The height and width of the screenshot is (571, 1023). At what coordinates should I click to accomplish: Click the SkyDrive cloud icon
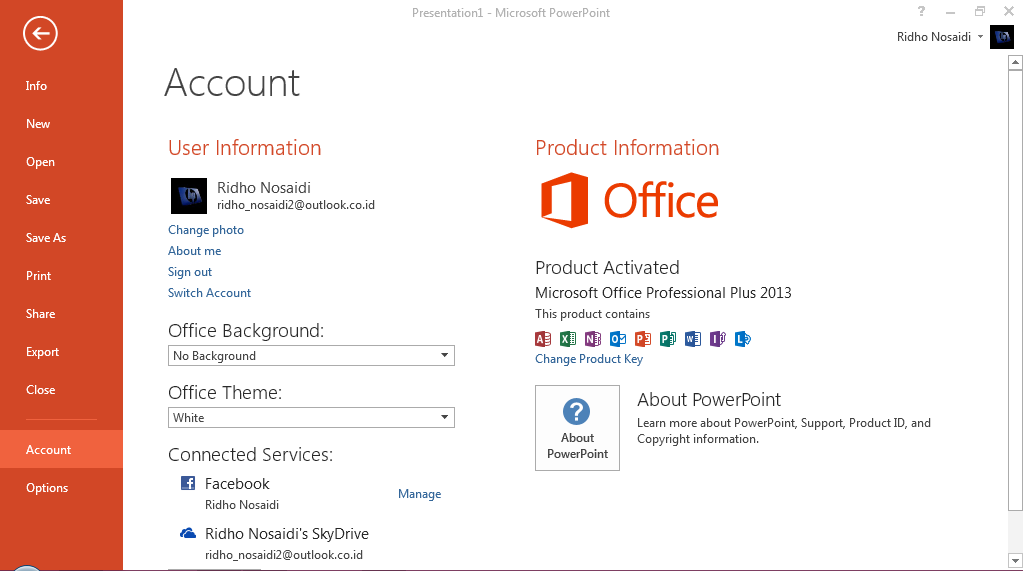[188, 533]
